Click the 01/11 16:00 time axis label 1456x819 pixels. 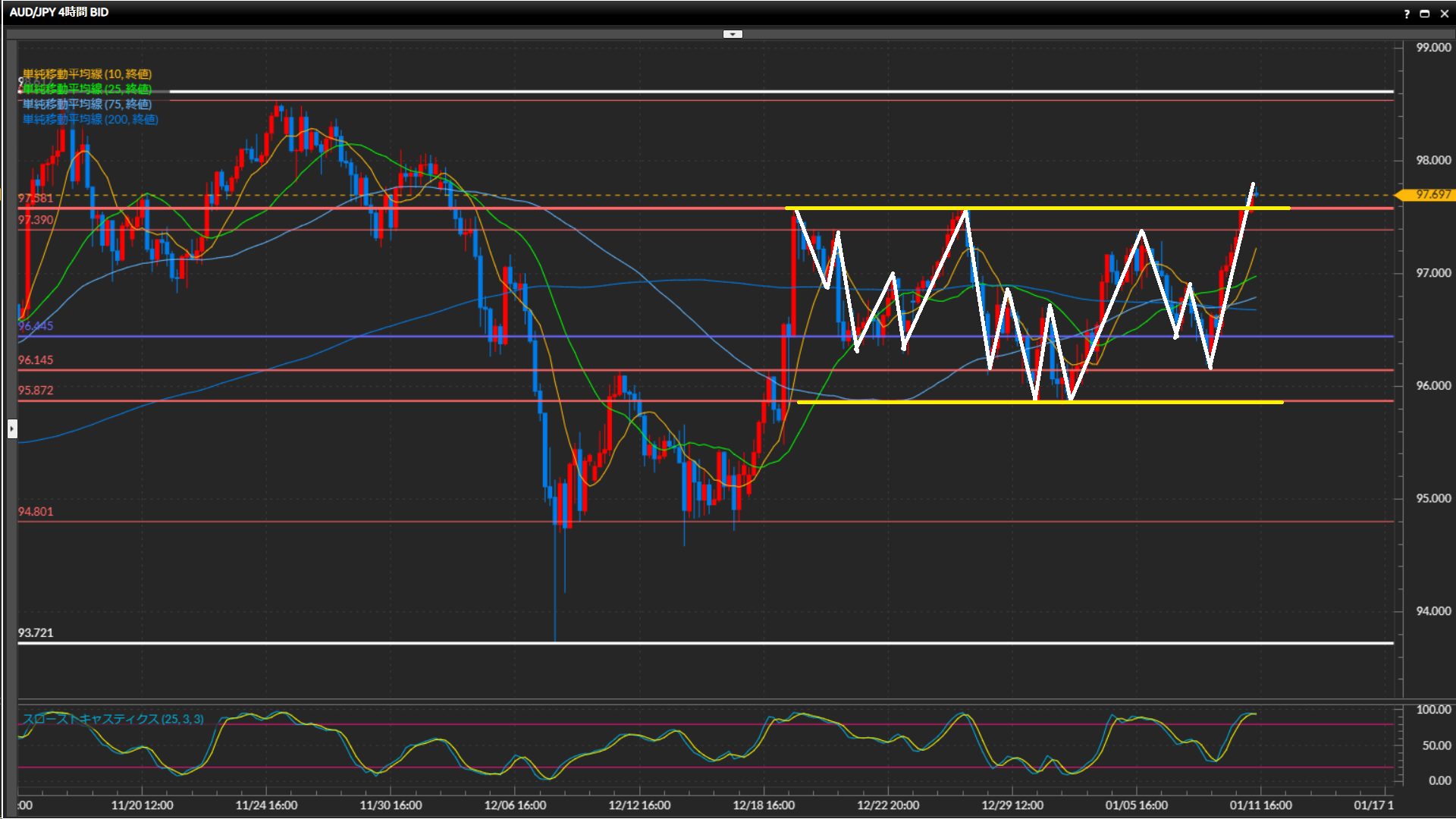click(1260, 805)
